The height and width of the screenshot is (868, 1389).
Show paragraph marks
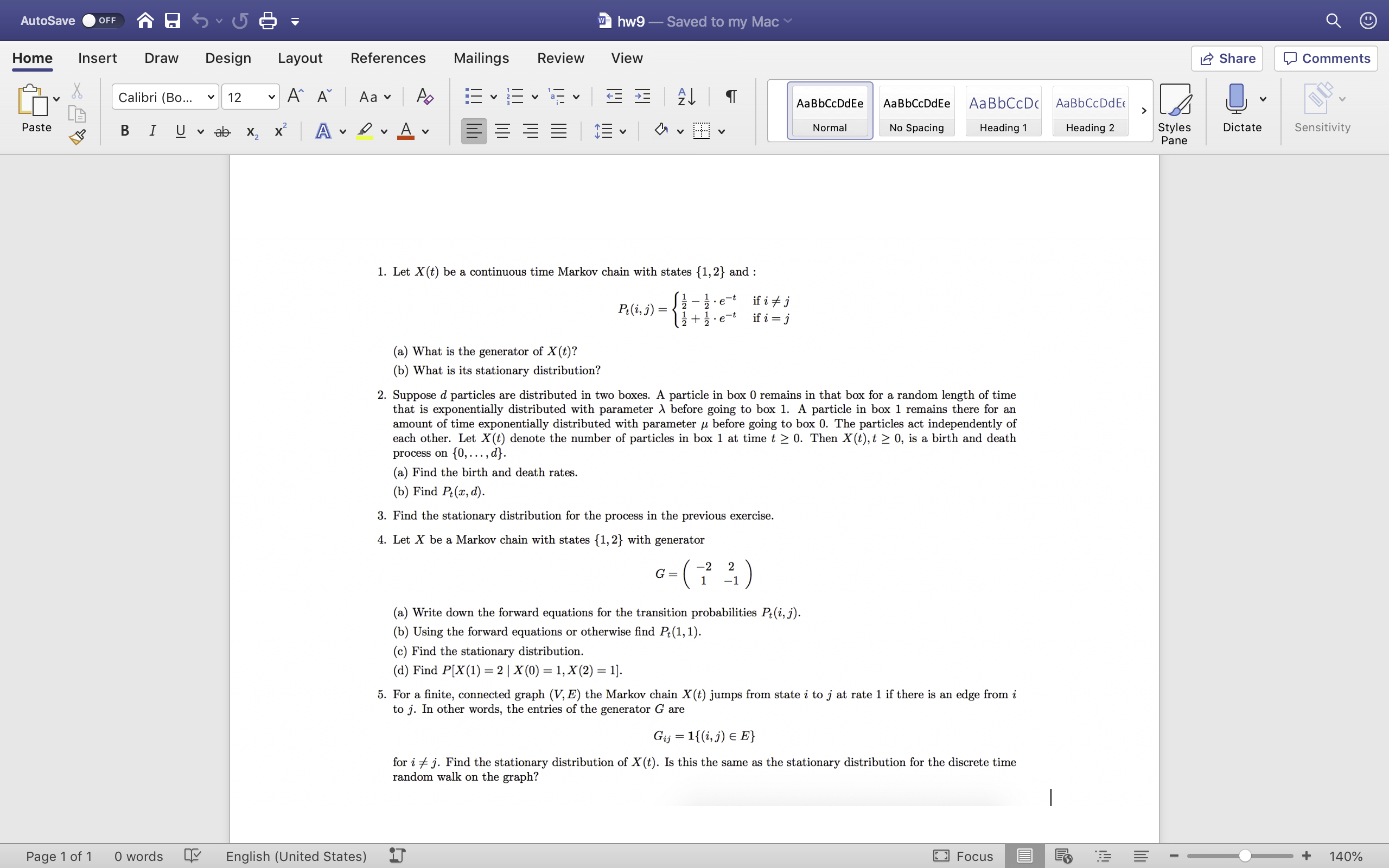pyautogui.click(x=730, y=96)
